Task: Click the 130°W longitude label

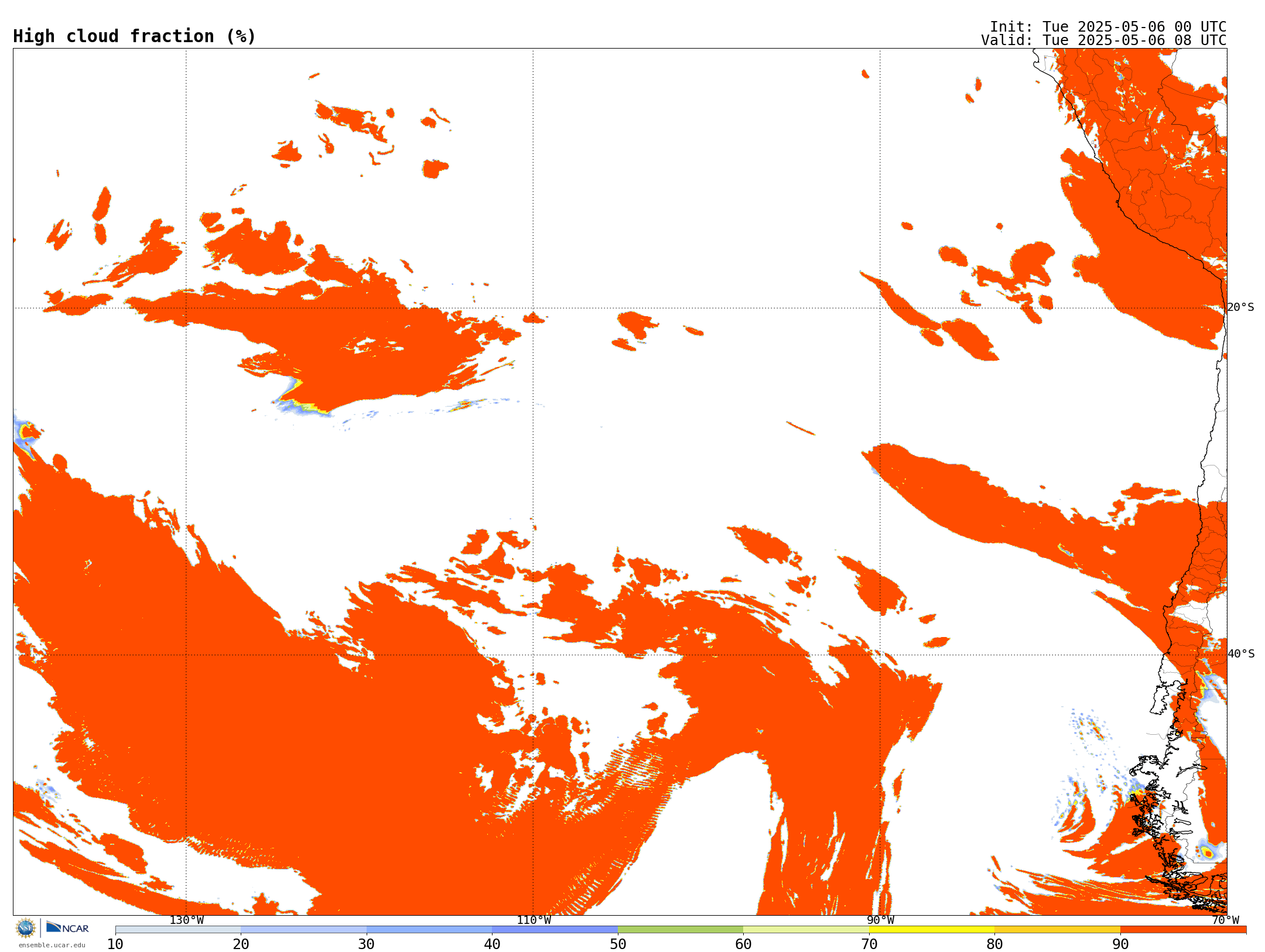Action: tap(187, 920)
